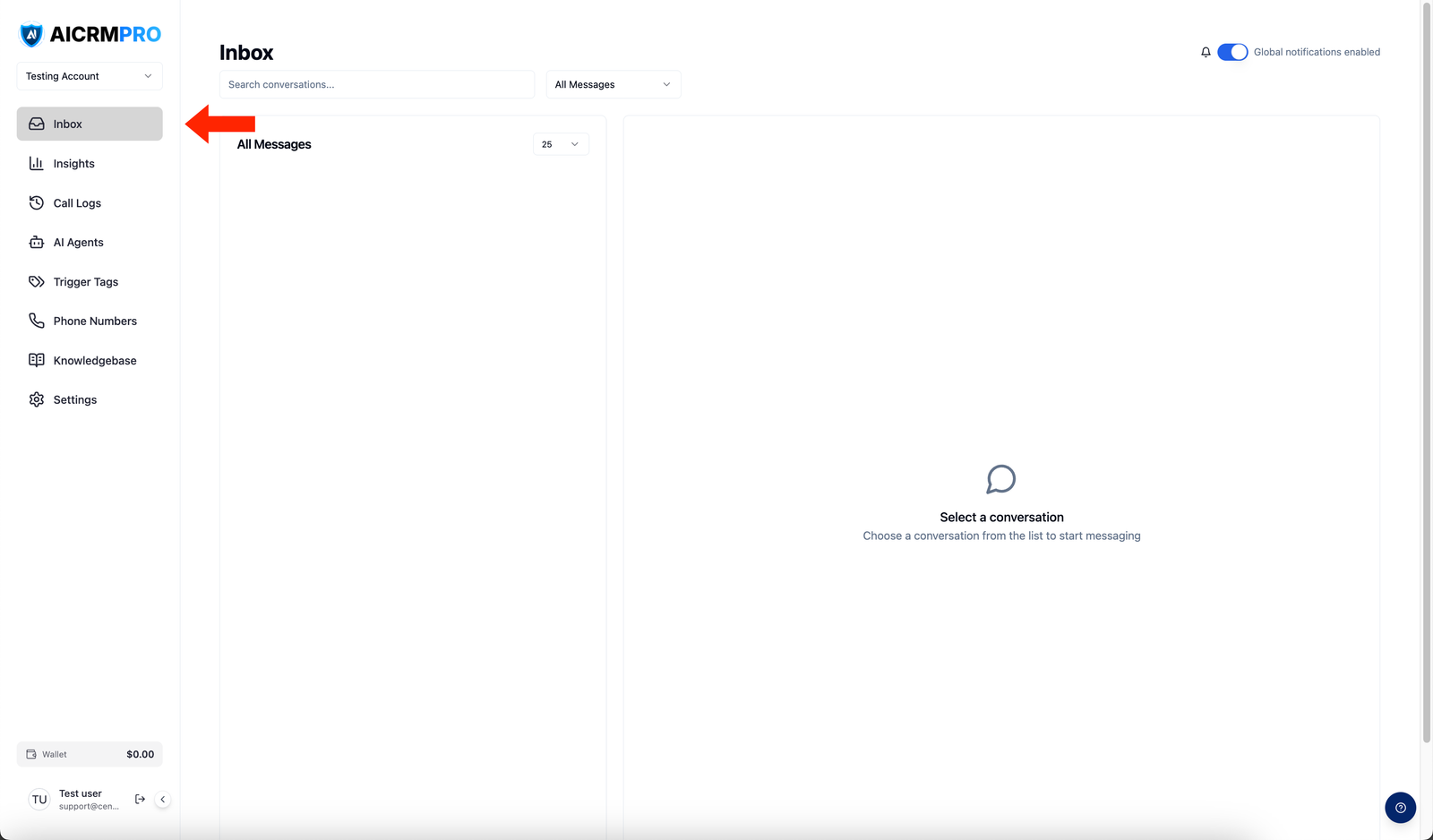Click the Select a conversation text
This screenshot has width=1433, height=840.
[x=1001, y=517]
